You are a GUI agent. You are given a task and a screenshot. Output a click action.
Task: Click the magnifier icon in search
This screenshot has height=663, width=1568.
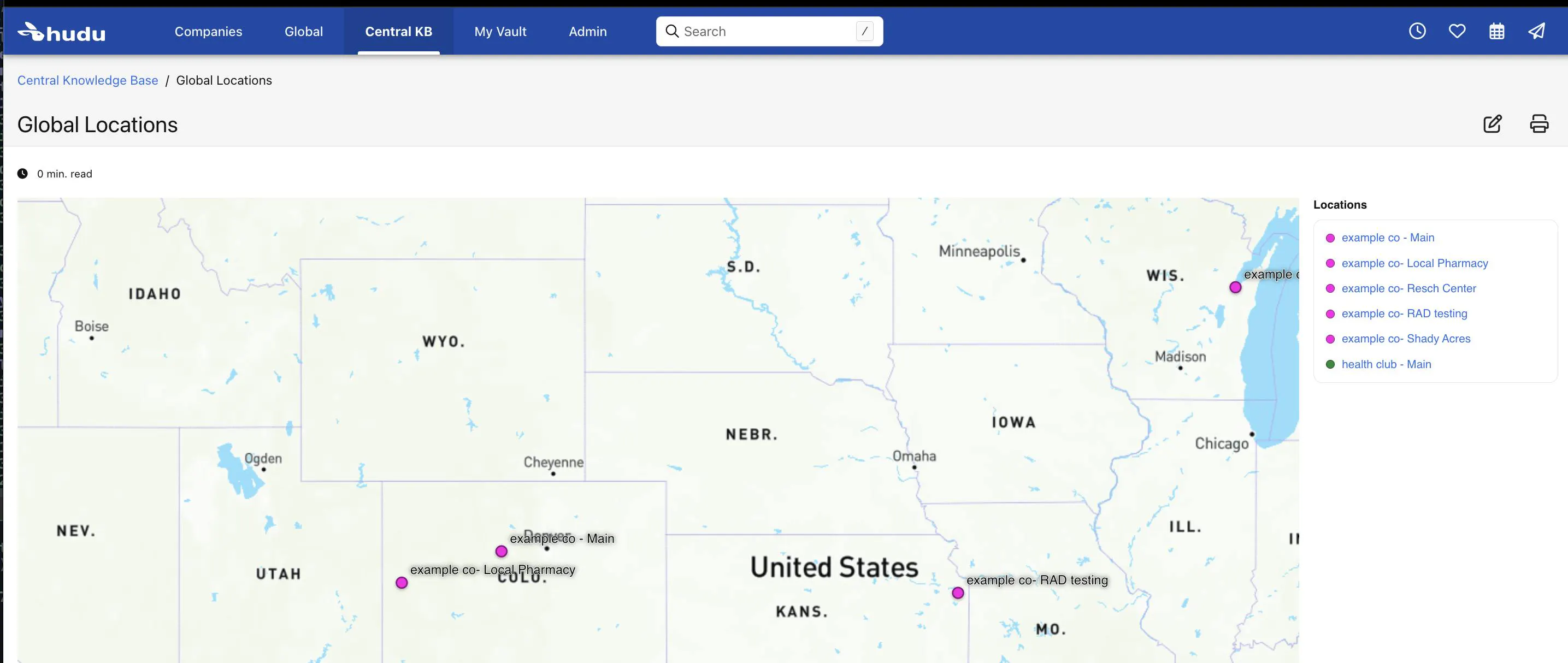pos(671,31)
